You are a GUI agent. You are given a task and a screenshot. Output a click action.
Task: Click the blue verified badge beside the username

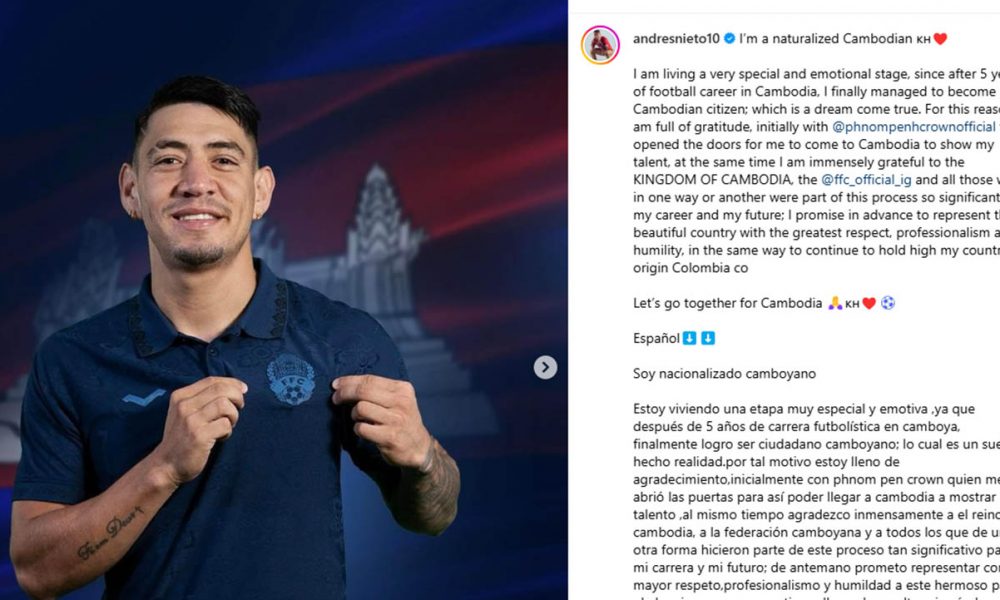[730, 38]
